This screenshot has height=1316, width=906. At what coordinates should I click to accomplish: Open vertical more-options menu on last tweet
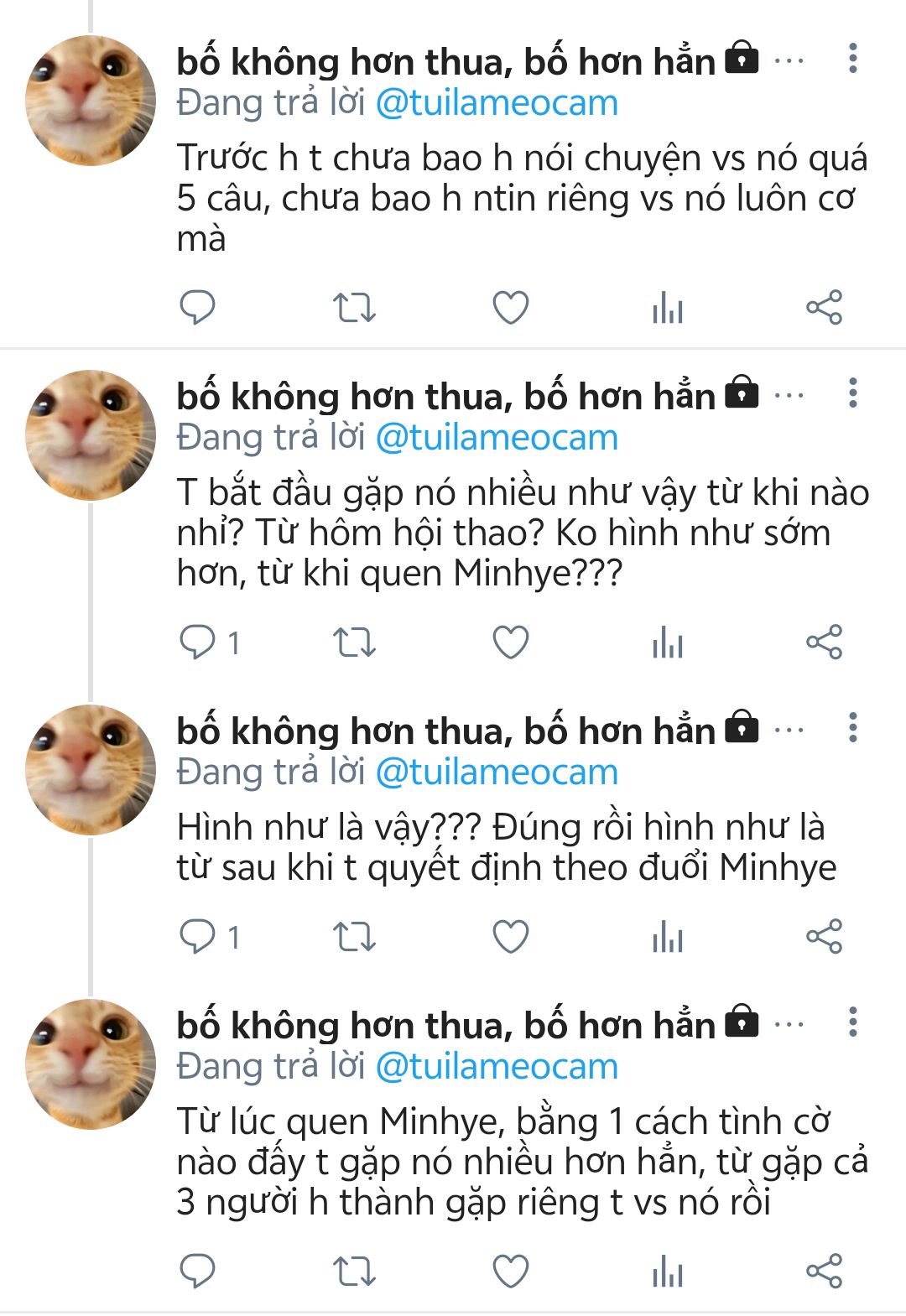(x=852, y=1022)
